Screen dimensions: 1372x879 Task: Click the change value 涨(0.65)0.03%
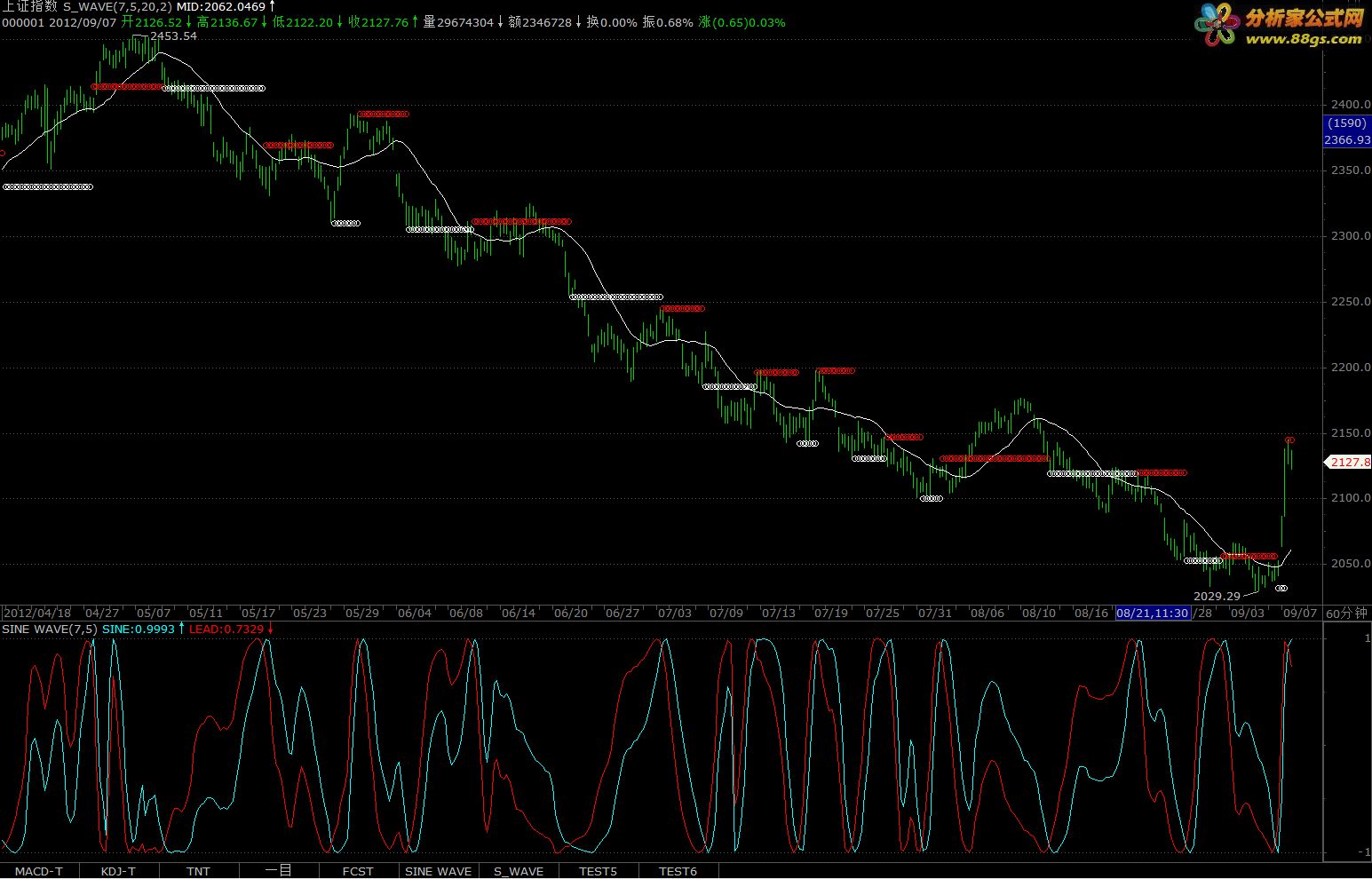742,22
